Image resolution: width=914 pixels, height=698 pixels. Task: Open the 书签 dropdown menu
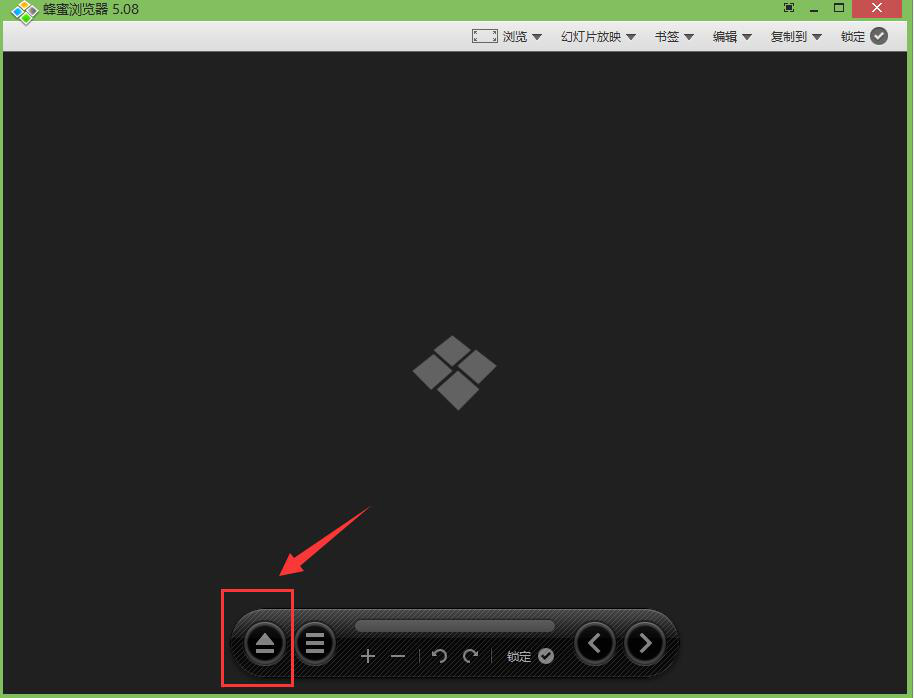click(674, 37)
